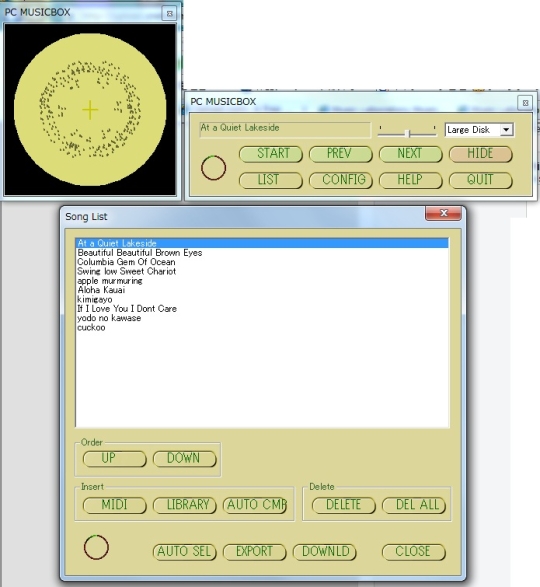The height and width of the screenshot is (587, 540).
Task: Click the START button in PC MUSICBOX
Action: tap(270, 154)
